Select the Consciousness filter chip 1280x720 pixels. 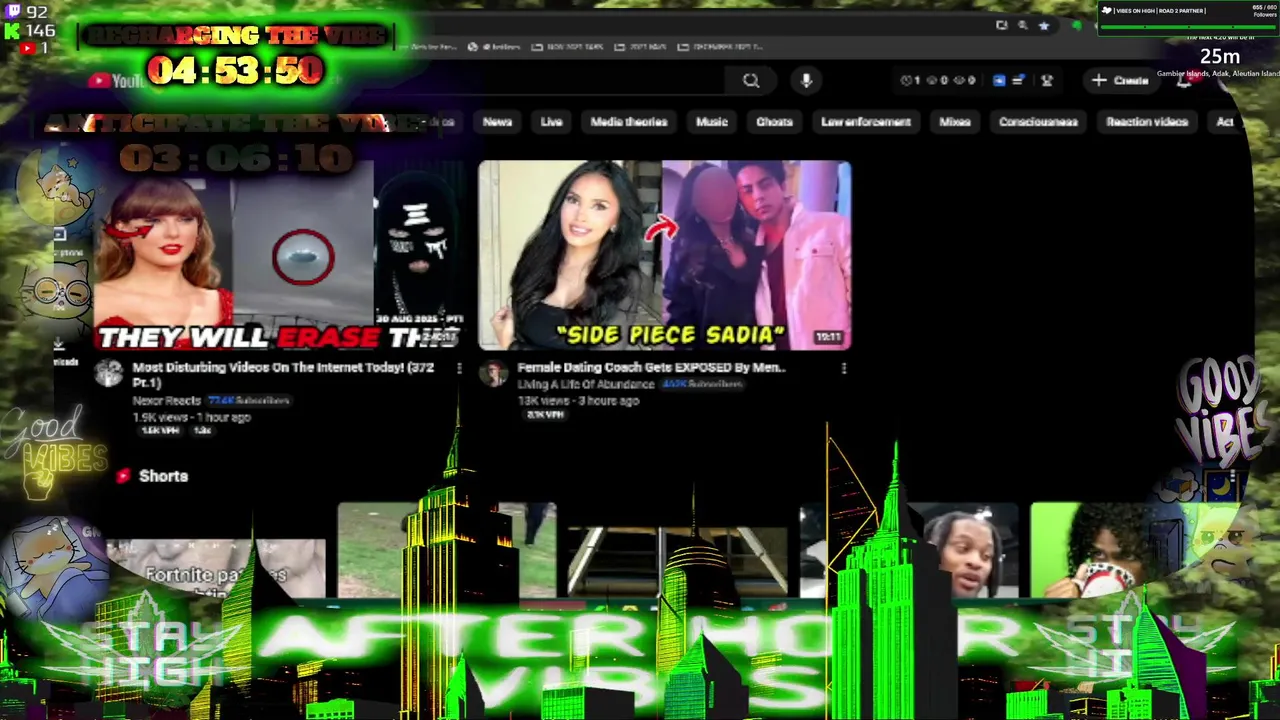point(1038,122)
